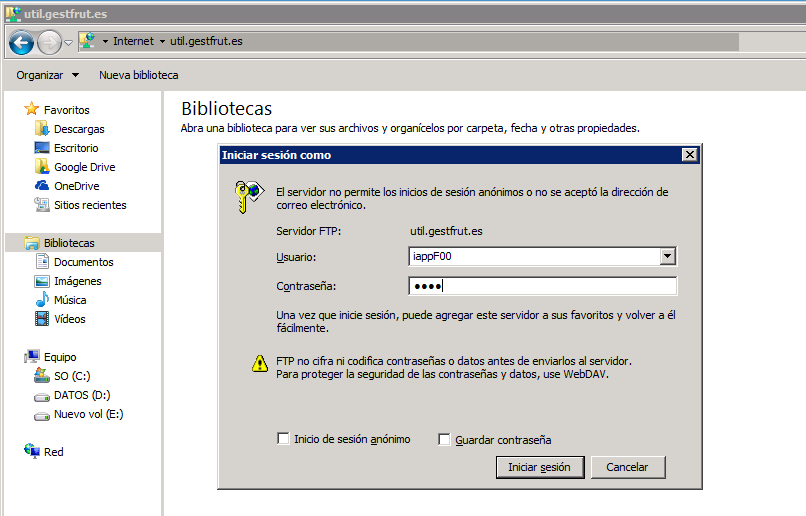Screen dimensions: 806x516
Task: Open the Google Drive icon in Favoritos
Action: coord(42,167)
